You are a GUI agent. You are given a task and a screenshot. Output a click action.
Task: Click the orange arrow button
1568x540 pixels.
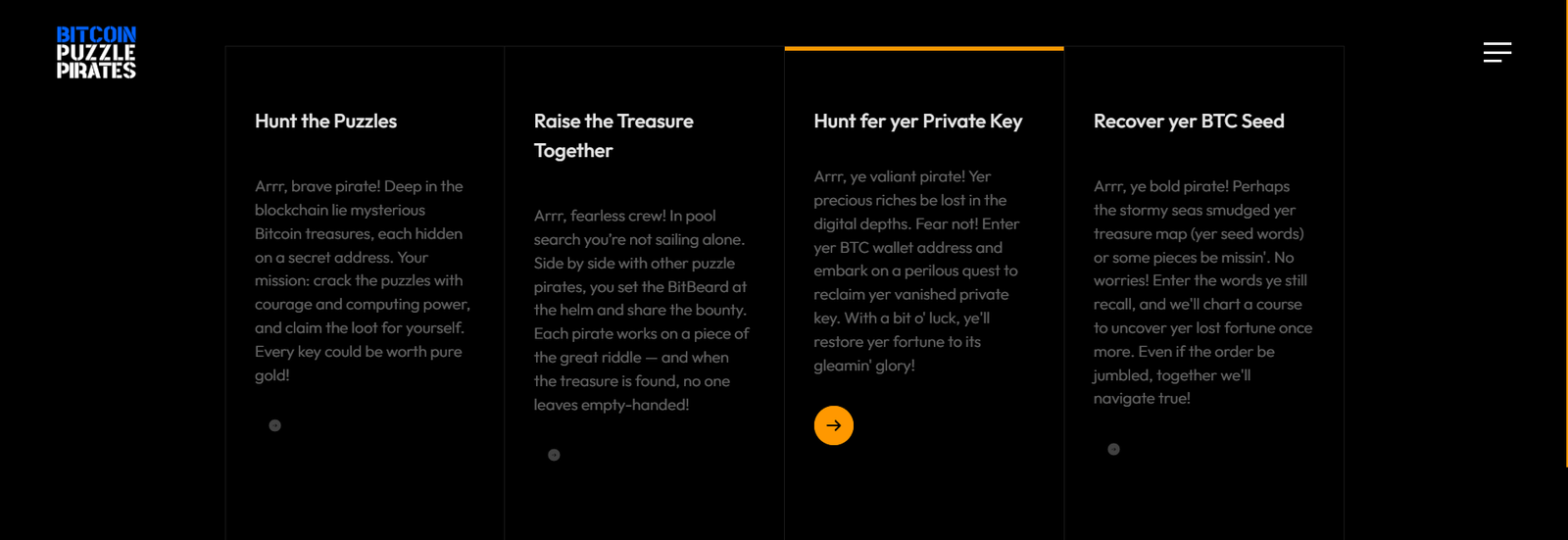coord(833,425)
